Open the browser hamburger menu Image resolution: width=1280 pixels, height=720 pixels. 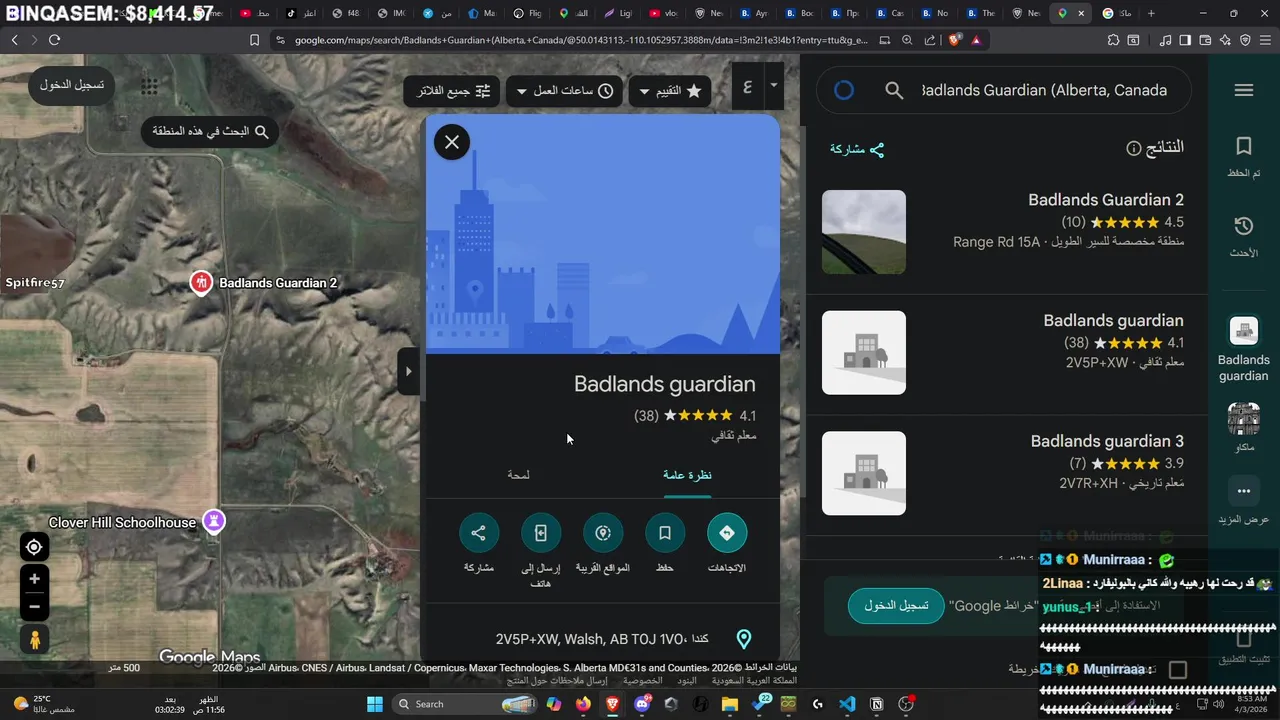pos(1265,40)
